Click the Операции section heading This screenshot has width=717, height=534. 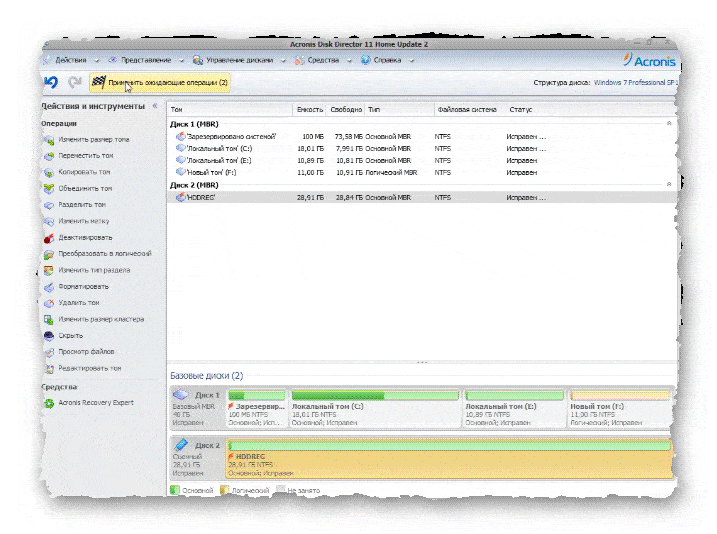[59, 123]
